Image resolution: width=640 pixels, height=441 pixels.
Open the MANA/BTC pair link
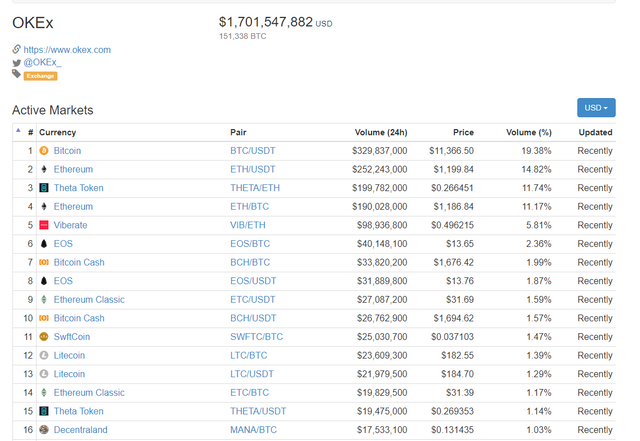click(x=253, y=430)
